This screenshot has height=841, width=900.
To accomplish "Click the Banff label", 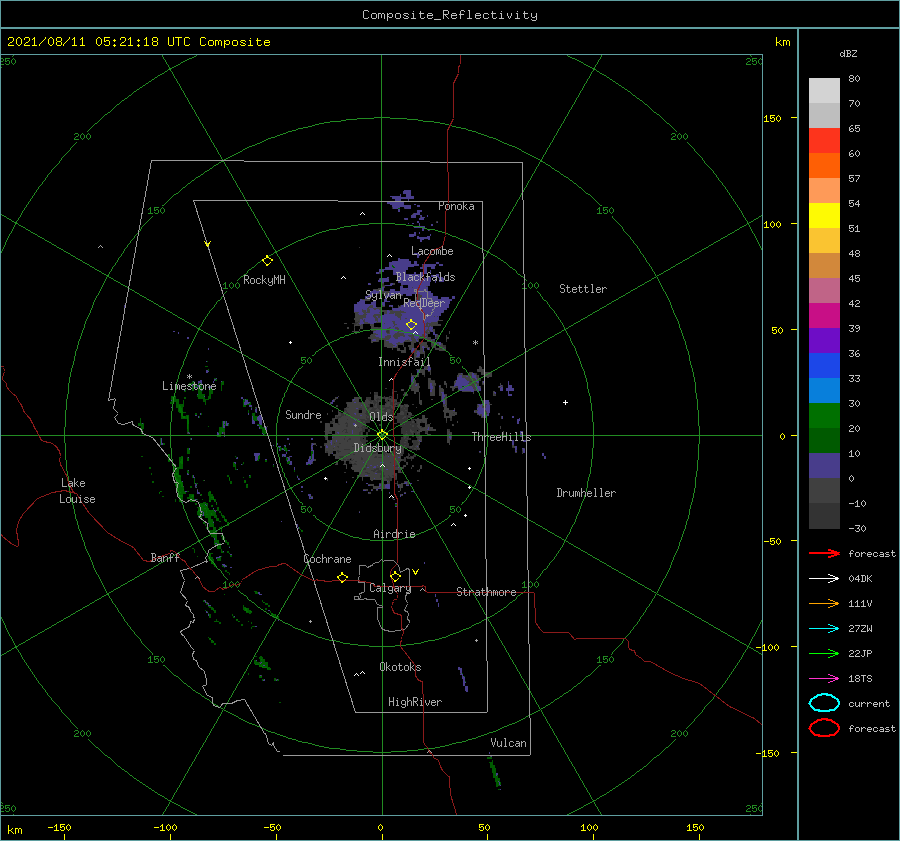I will (x=165, y=557).
